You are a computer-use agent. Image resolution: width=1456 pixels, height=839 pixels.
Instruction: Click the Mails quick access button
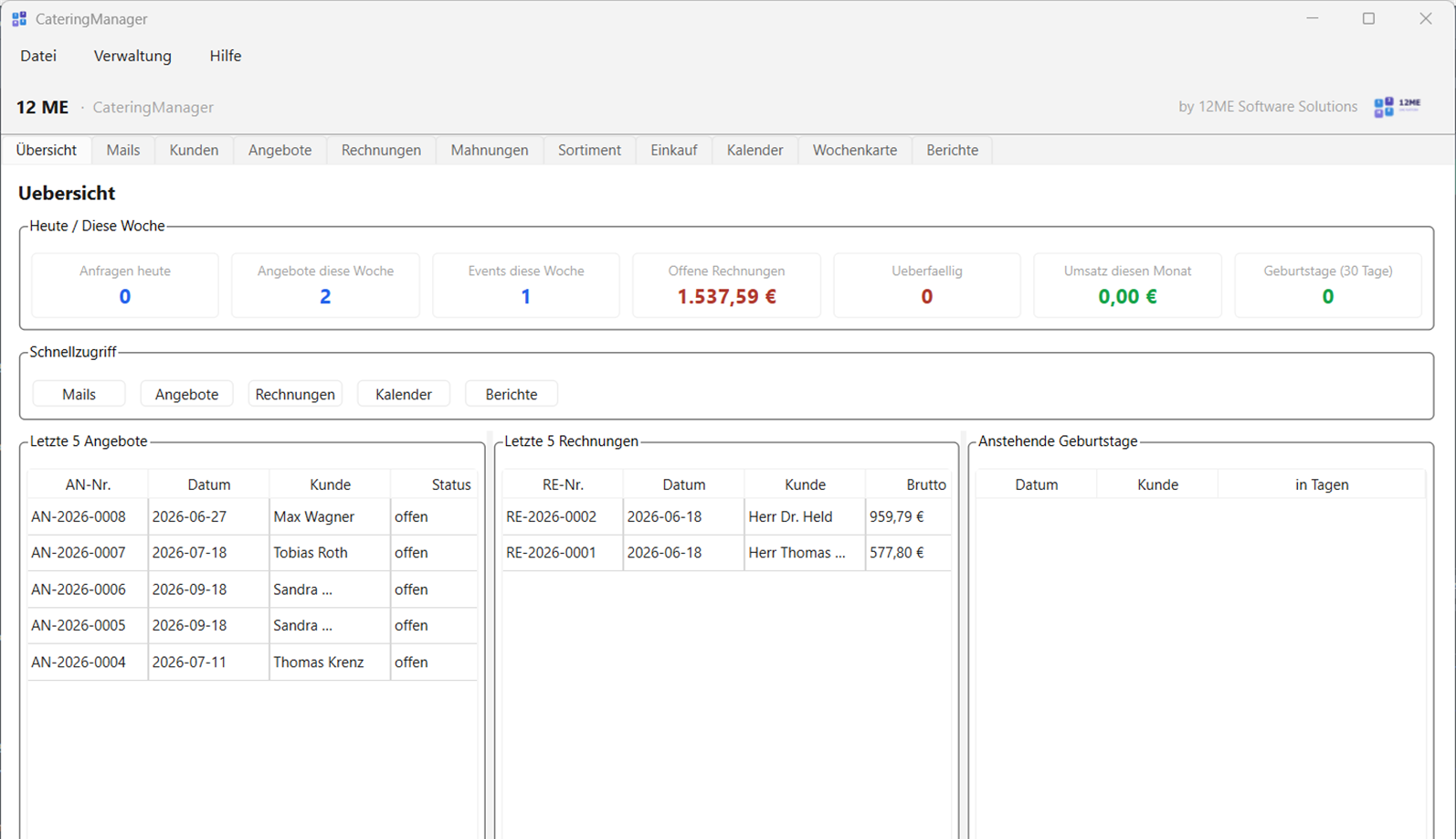click(x=79, y=394)
